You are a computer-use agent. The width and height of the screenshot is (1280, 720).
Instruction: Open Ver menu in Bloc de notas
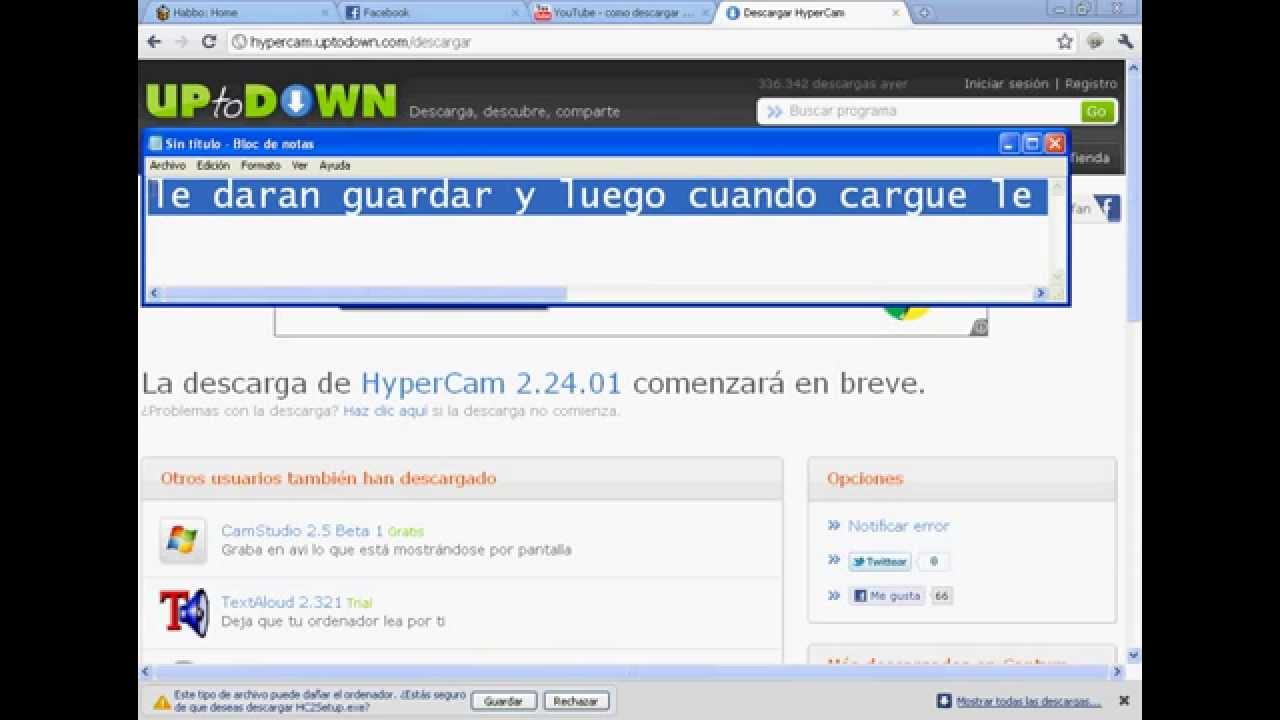tap(300, 166)
